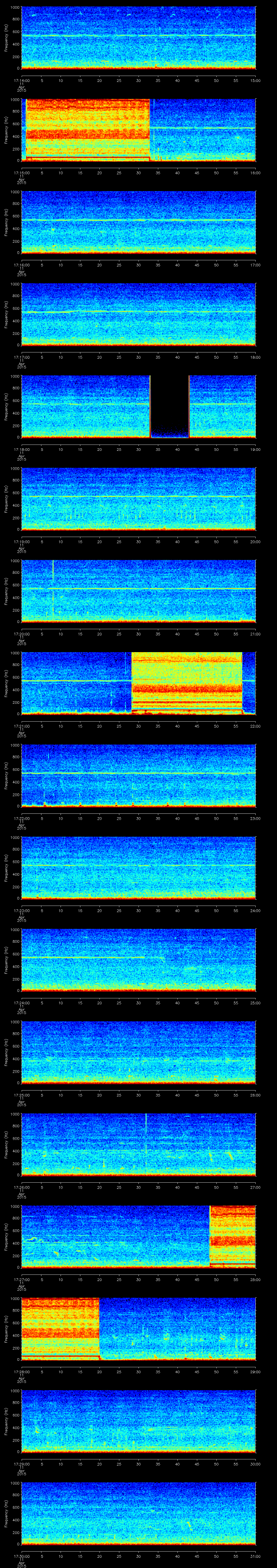Click the 17:22:00 start time label

coord(21,818)
